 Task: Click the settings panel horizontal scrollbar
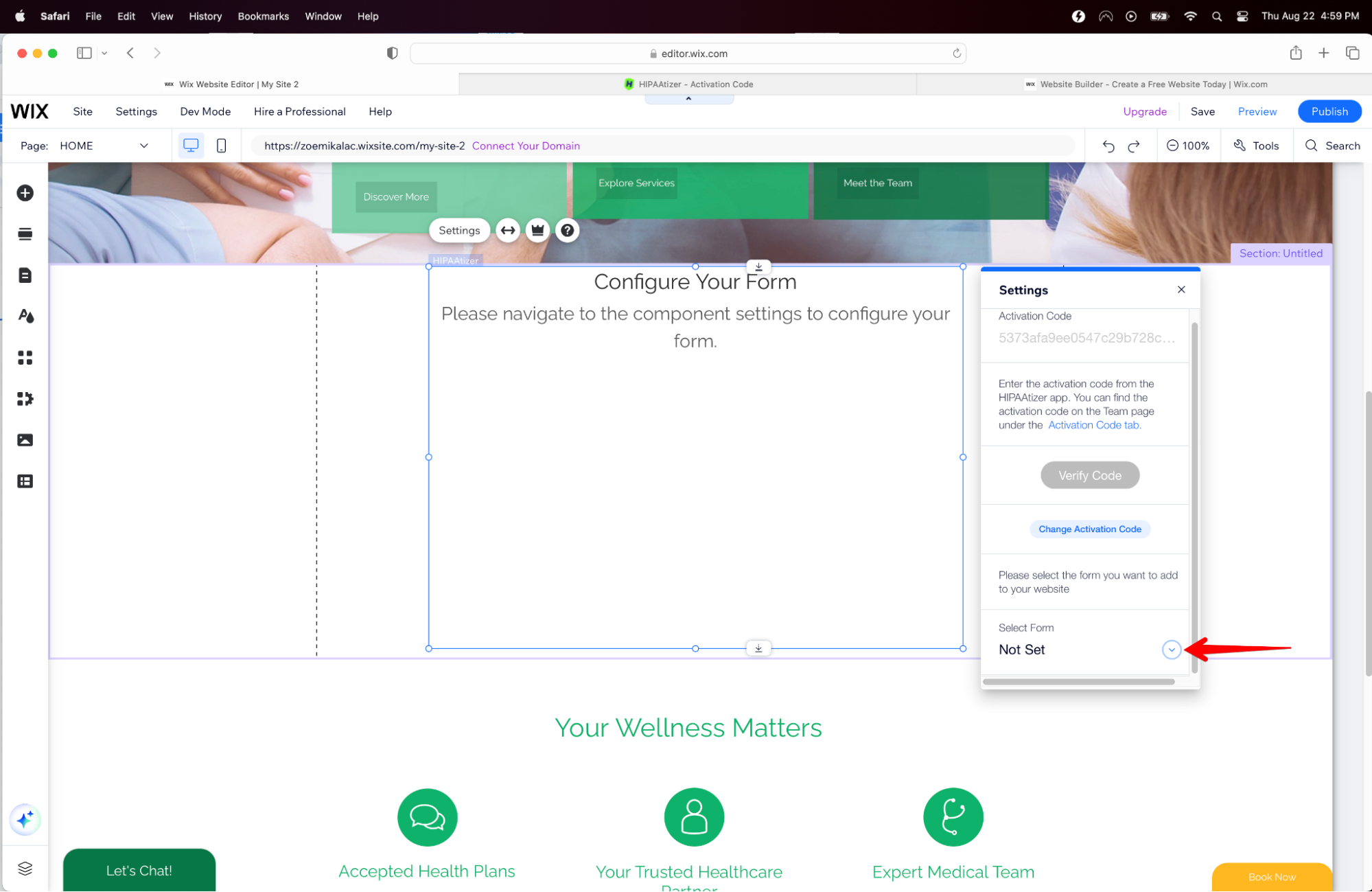pyautogui.click(x=1078, y=682)
